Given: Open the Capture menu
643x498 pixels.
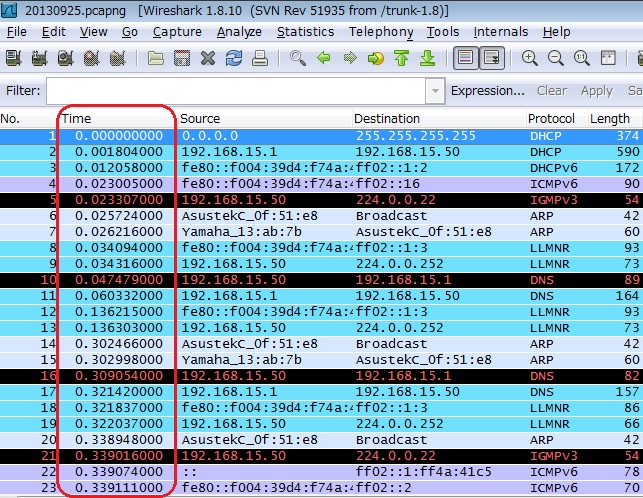Looking at the screenshot, I should pyautogui.click(x=177, y=32).
